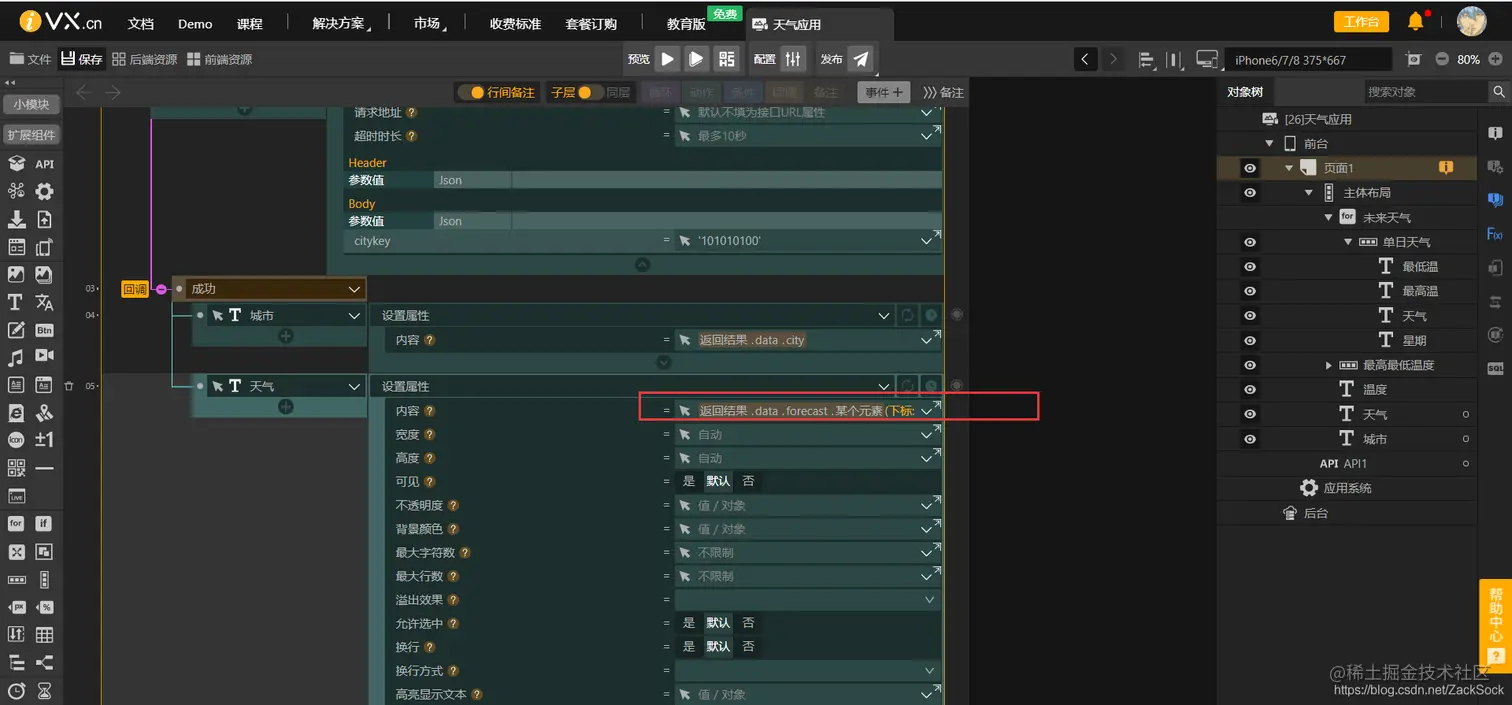Toggle visibility of 主体布局
This screenshot has width=1512, height=705.
(1250, 192)
